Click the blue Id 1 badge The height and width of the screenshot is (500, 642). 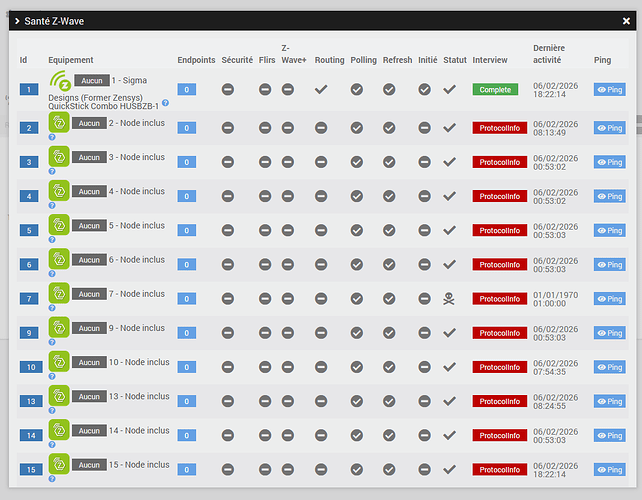29,89
